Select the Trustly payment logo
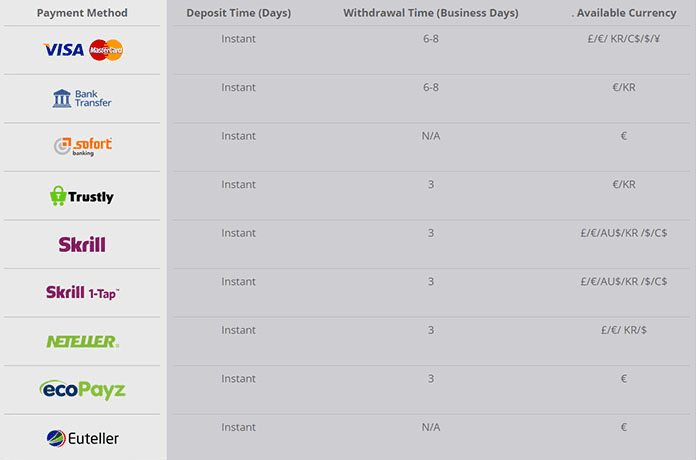 tap(82, 196)
